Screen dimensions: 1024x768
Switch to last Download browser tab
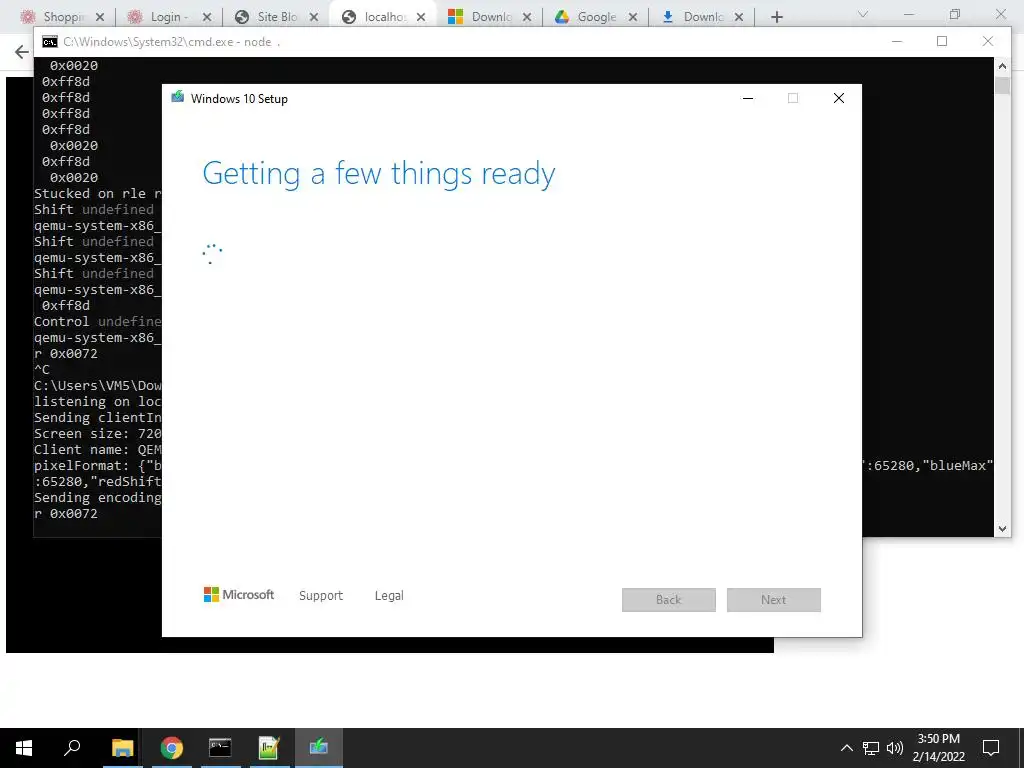703,17
